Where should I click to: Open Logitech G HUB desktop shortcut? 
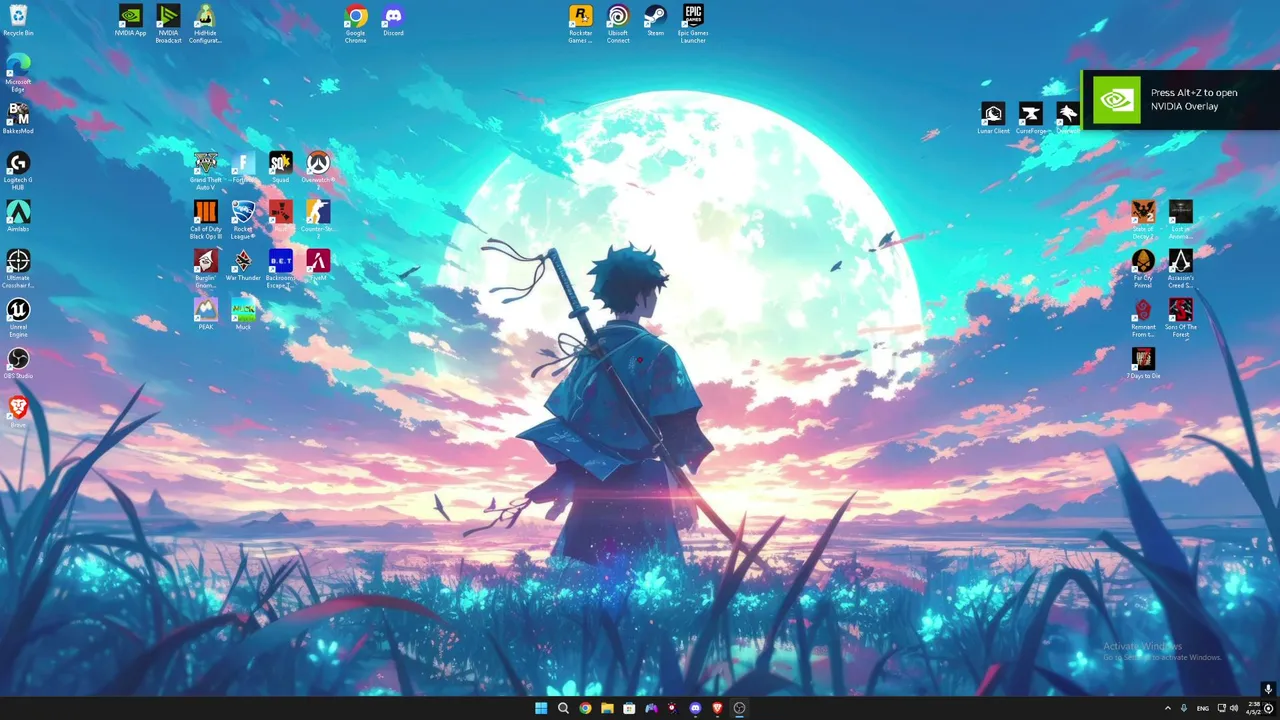(18, 169)
